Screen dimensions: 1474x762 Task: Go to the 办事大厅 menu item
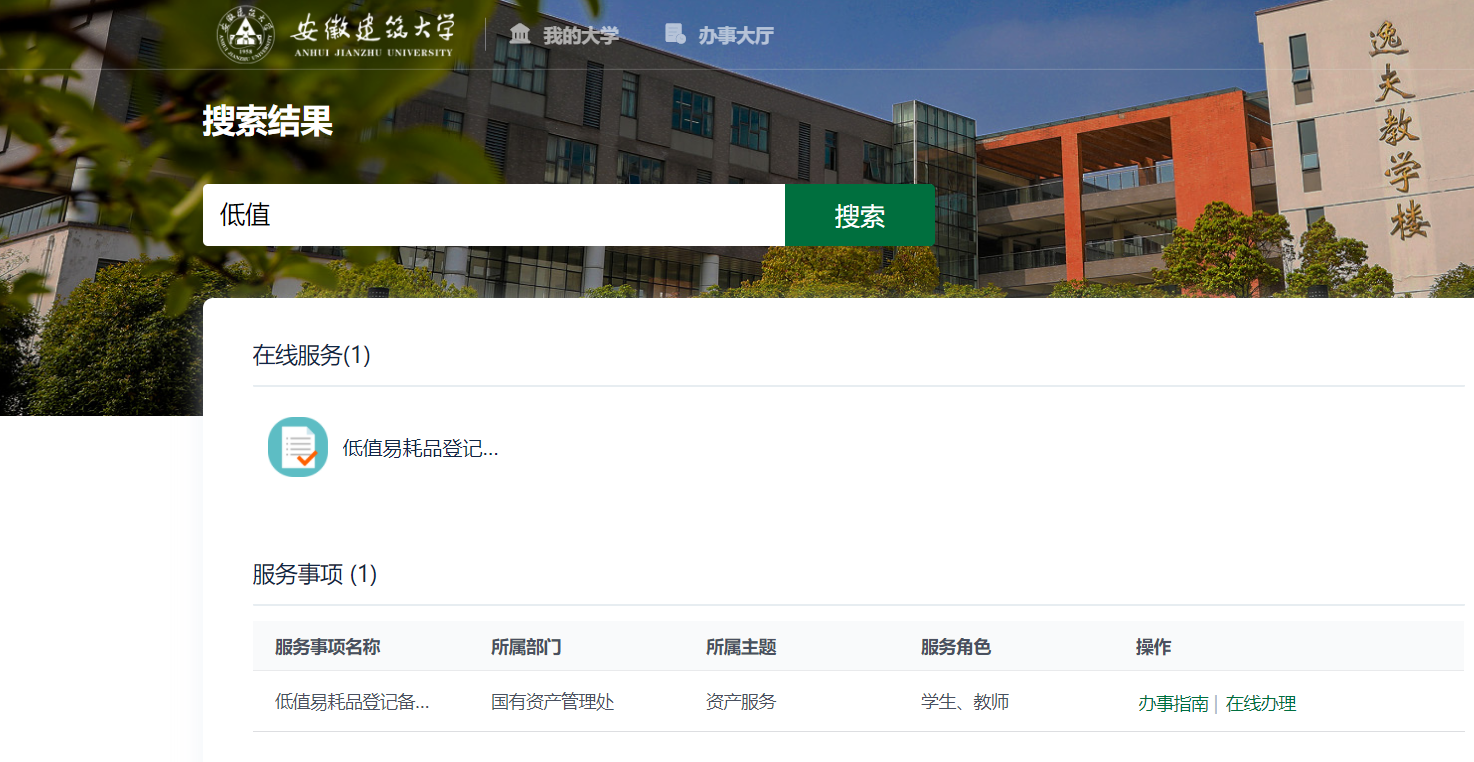click(x=735, y=36)
